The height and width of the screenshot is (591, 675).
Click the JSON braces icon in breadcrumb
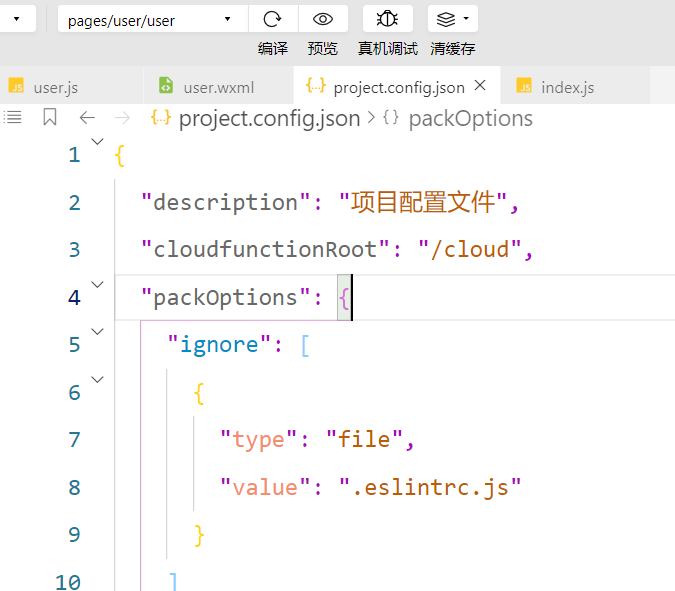coord(161,117)
